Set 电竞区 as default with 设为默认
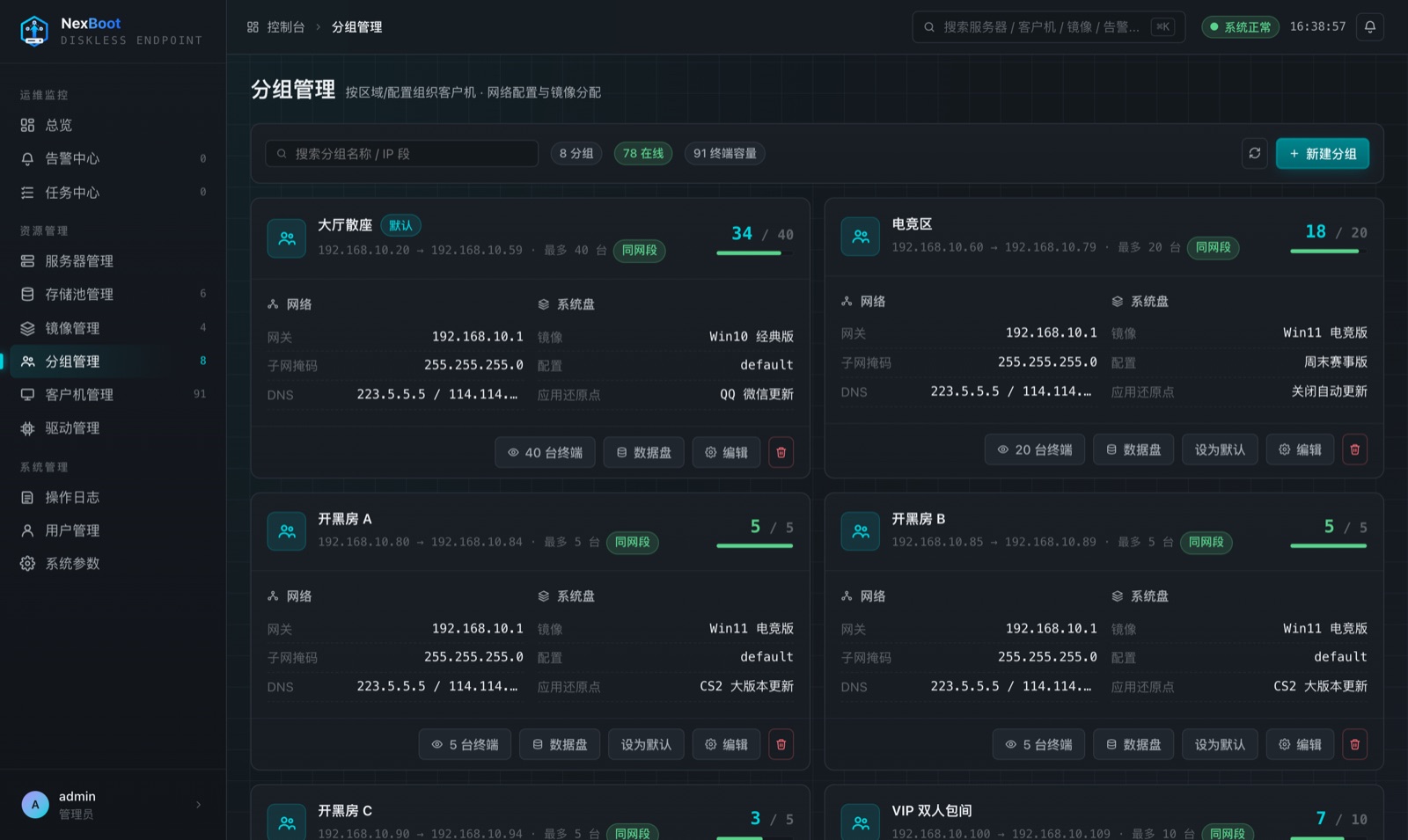Viewport: 1408px width, 840px height. click(1220, 449)
